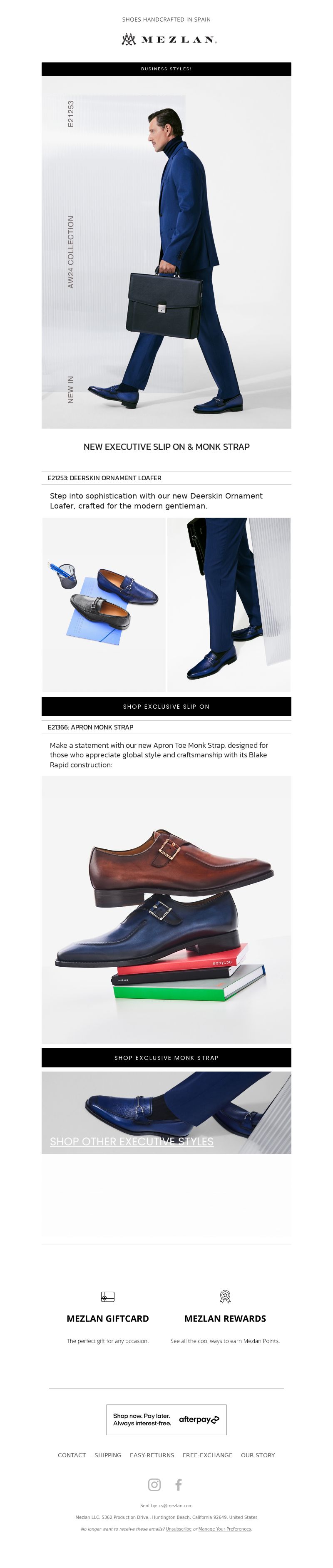
Task: Open the Instagram icon in footer
Action: [154, 1484]
